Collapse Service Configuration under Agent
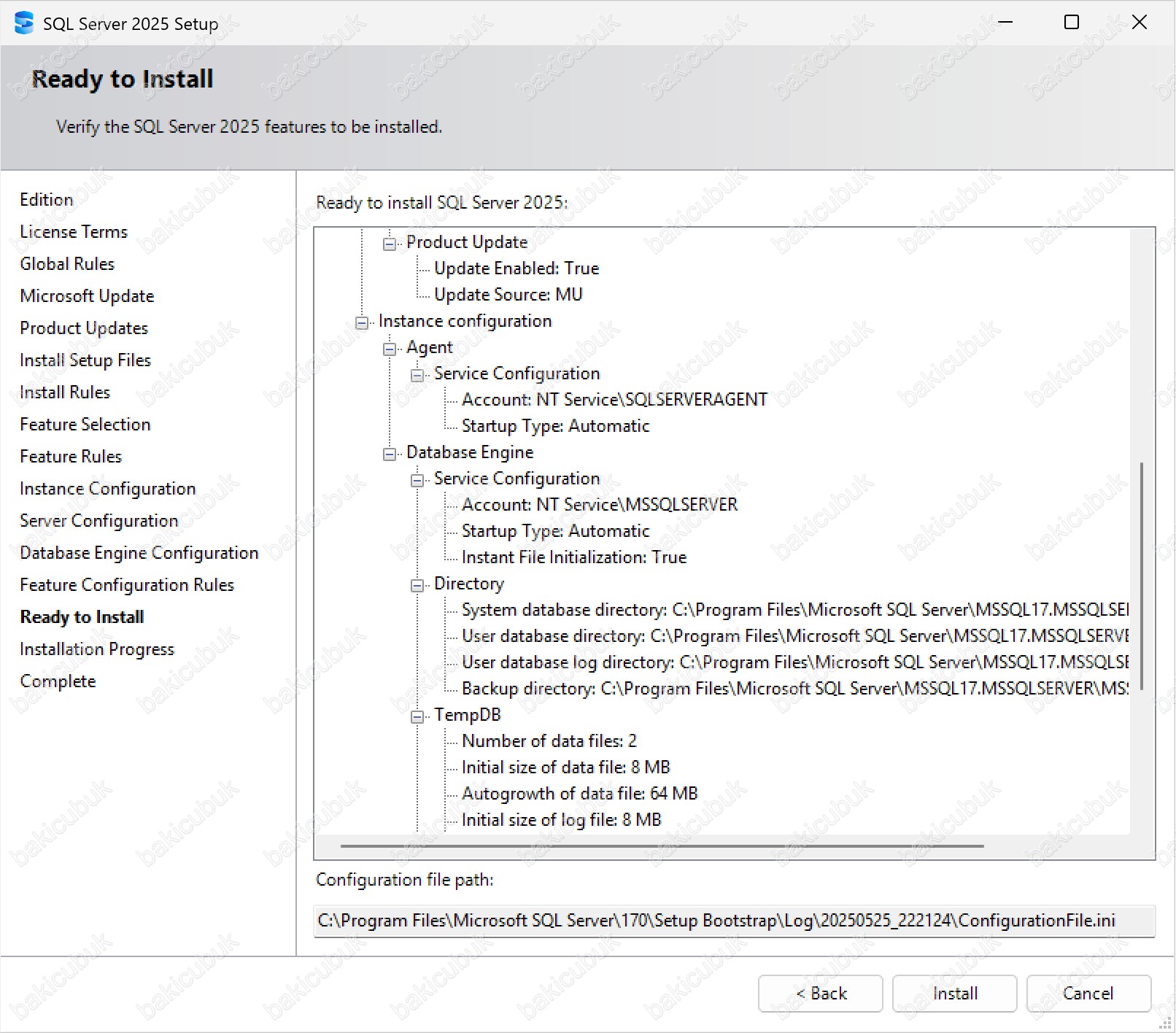This screenshot has width=1176, height=1033. pos(417,375)
